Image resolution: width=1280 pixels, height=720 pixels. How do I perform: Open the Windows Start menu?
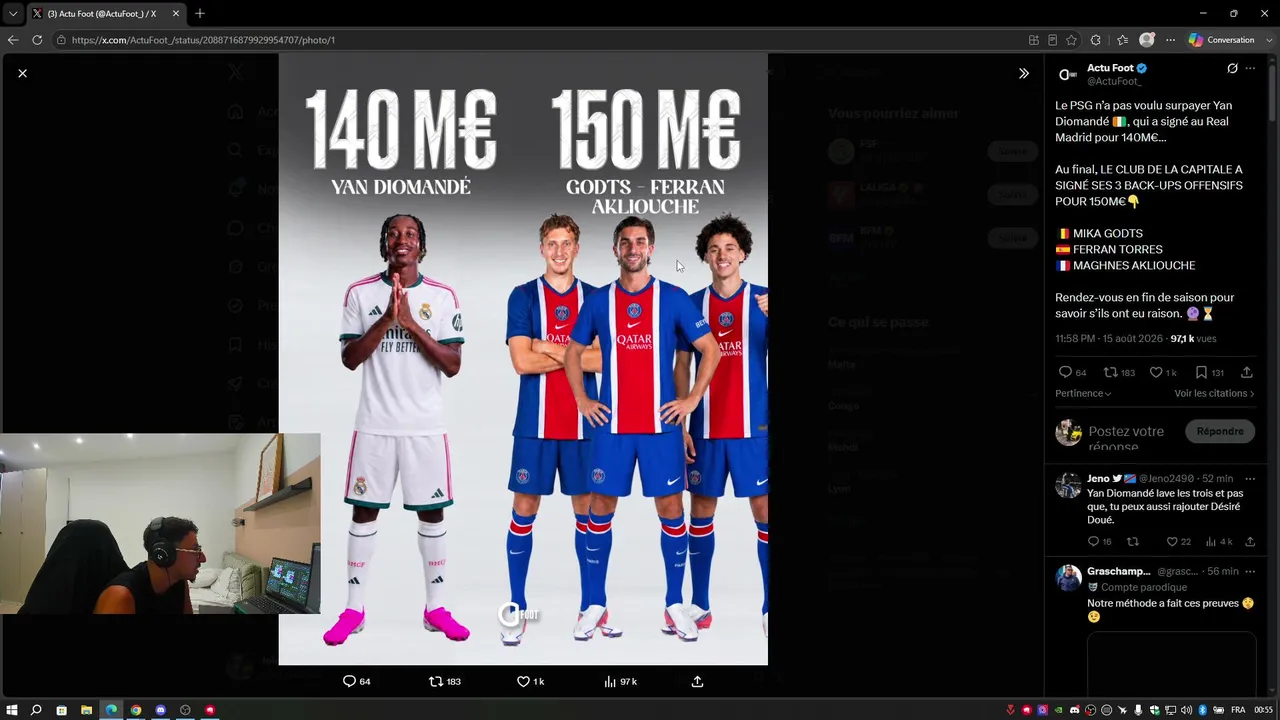[x=12, y=710]
